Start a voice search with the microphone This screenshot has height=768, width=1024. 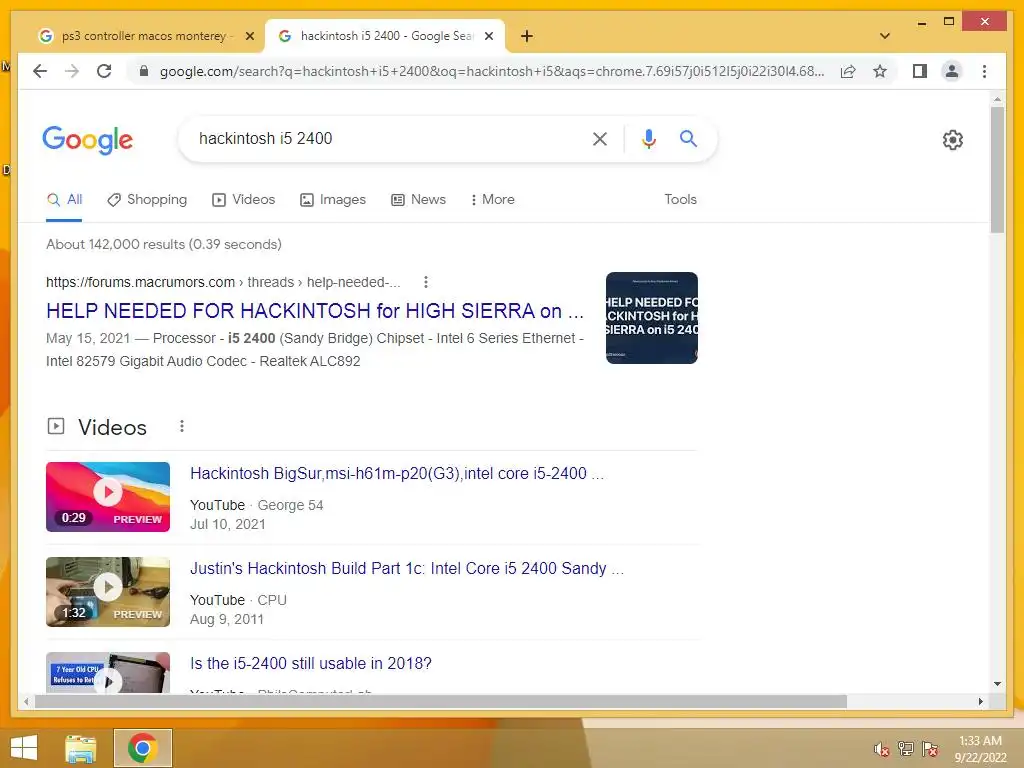click(x=648, y=138)
